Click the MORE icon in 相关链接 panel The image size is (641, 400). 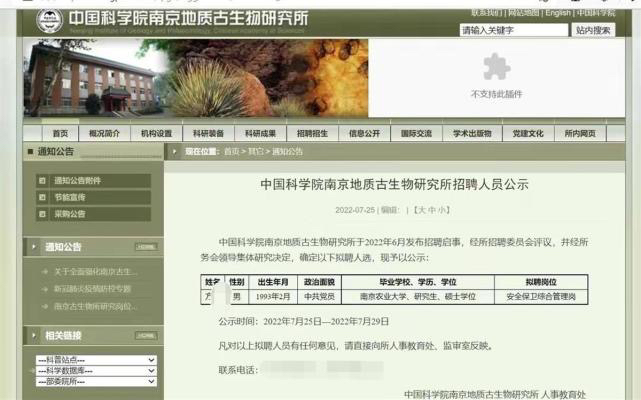(x=145, y=335)
